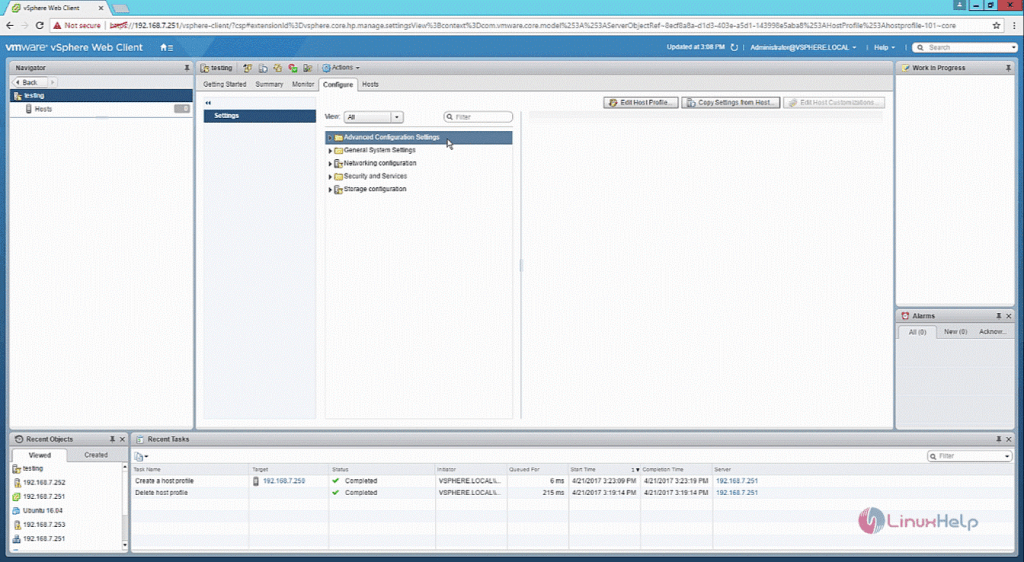
Task: Select Settings in the Configure sidebar
Action: point(260,116)
